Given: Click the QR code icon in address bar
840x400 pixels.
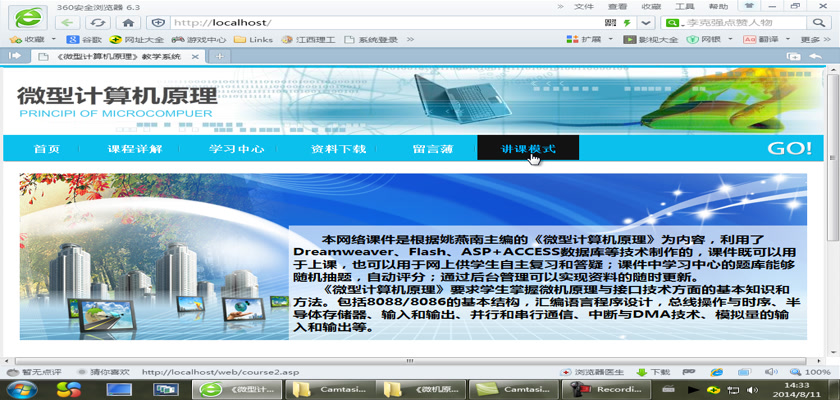Looking at the screenshot, I should (x=610, y=22).
